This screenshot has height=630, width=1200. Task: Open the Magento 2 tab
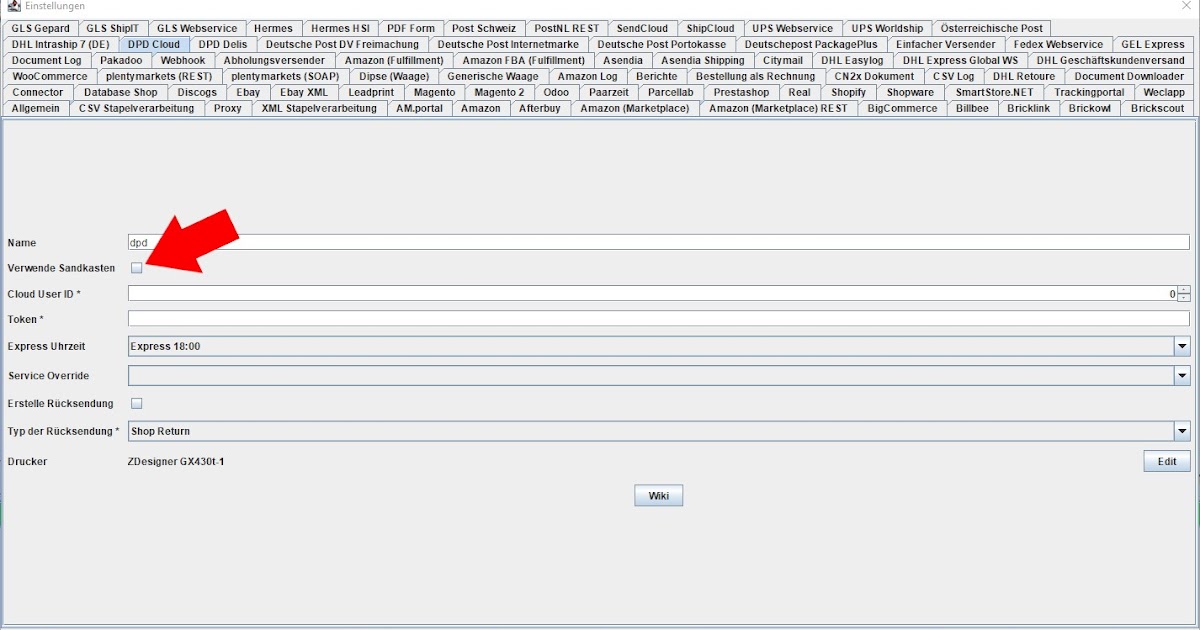tap(499, 92)
